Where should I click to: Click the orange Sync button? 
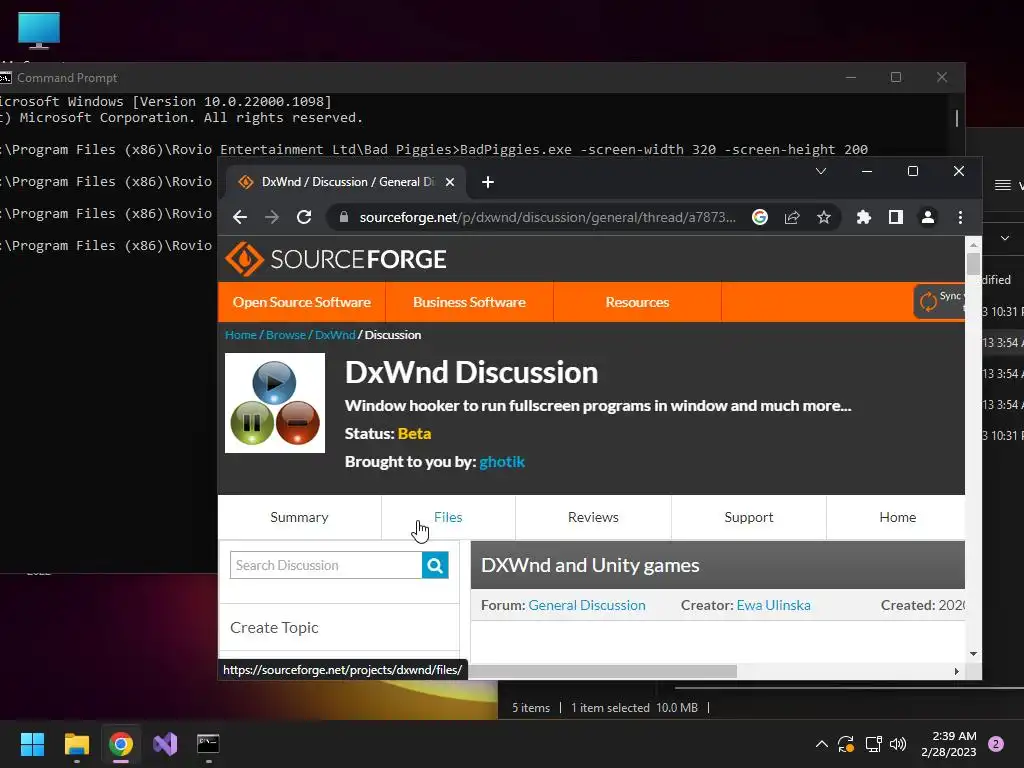click(x=939, y=301)
